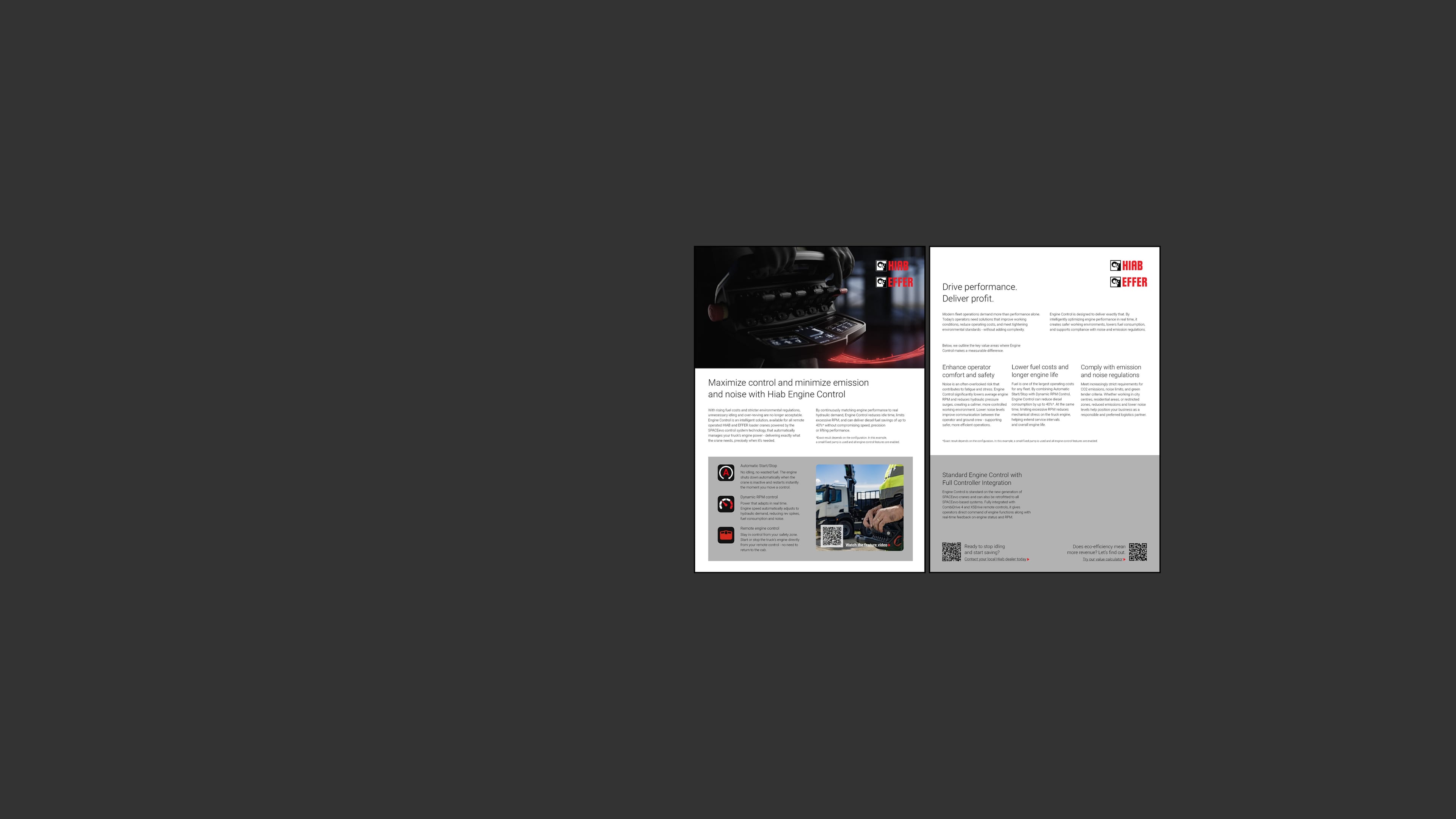Screen dimensions: 1456x819
Task: Click the 'Lower fuel costs' column heading
Action: coord(1040,371)
